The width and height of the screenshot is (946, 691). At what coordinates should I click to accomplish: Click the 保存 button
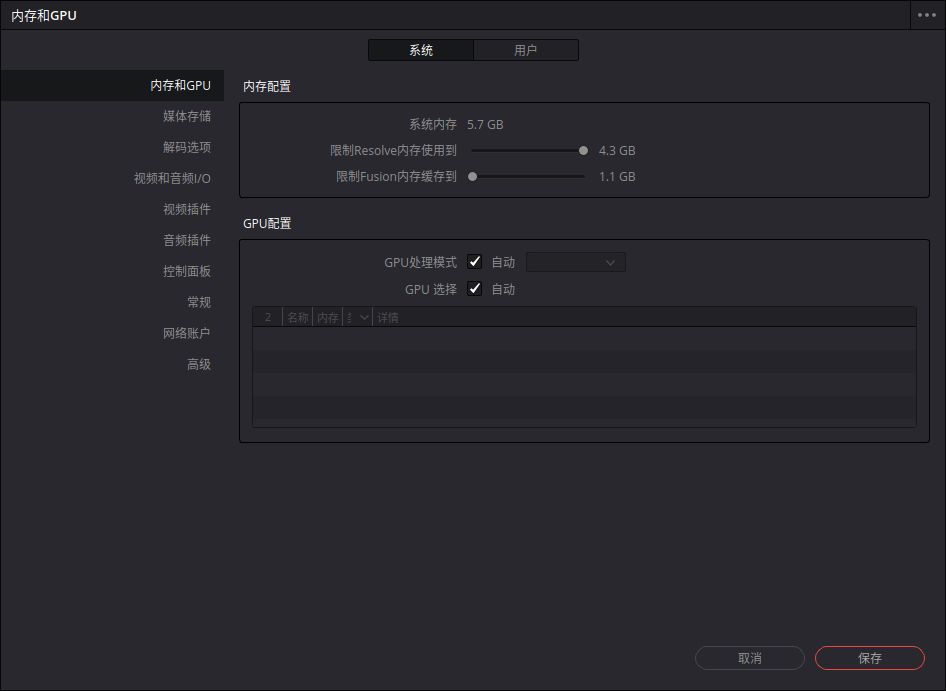869,658
